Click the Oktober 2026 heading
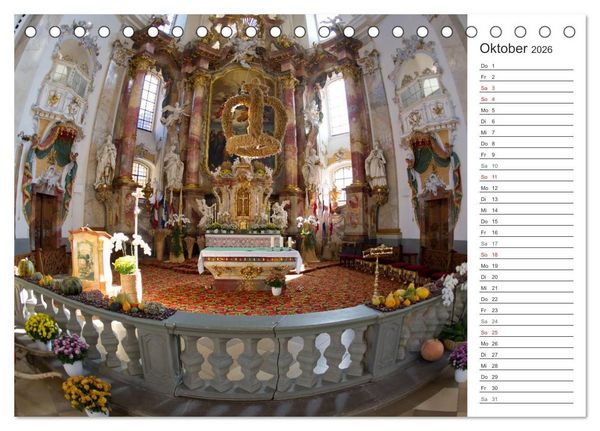The image size is (600, 431). coord(516,49)
